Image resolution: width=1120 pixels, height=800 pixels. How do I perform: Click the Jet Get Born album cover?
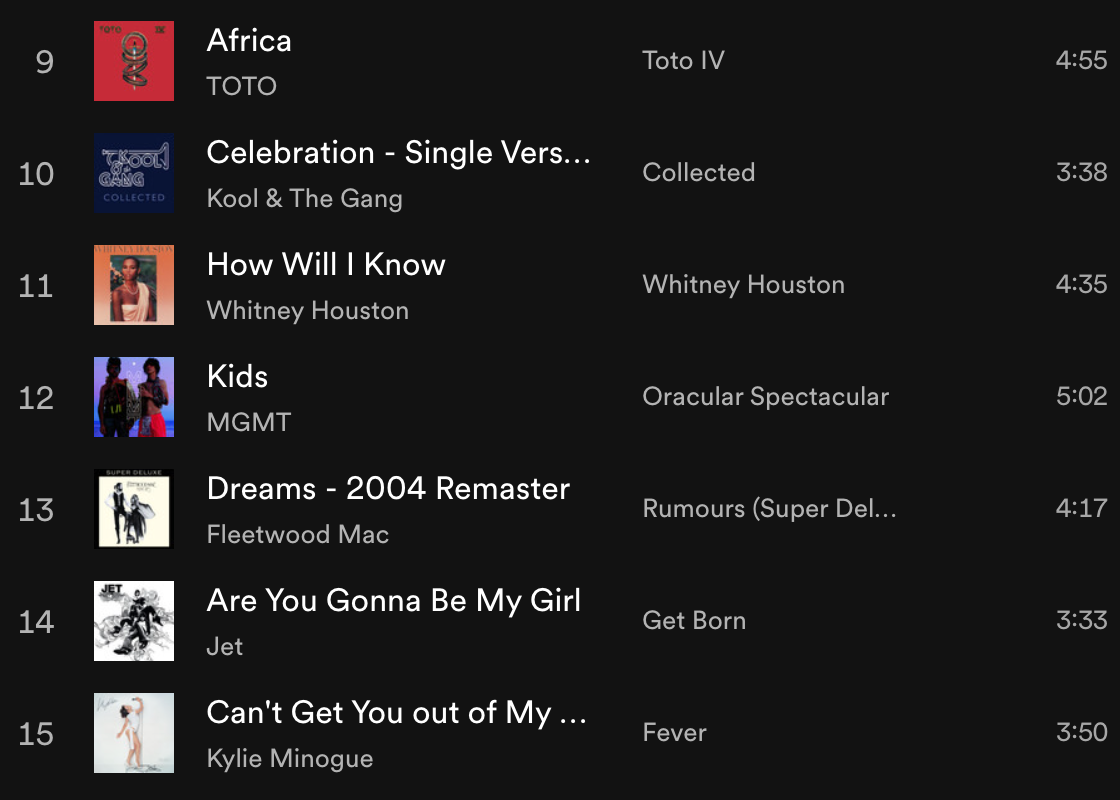point(134,621)
